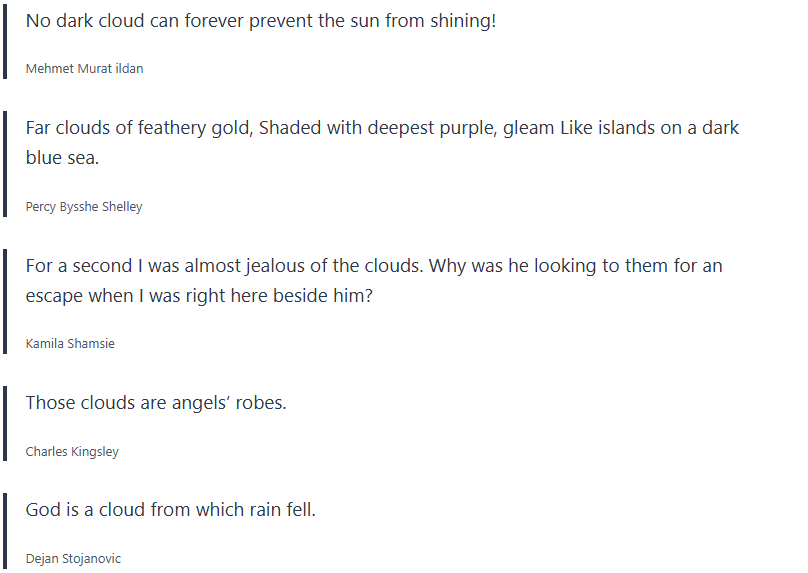Click the author name Percy Bysshe Shelley
The width and height of the screenshot is (808, 573).
pos(84,207)
